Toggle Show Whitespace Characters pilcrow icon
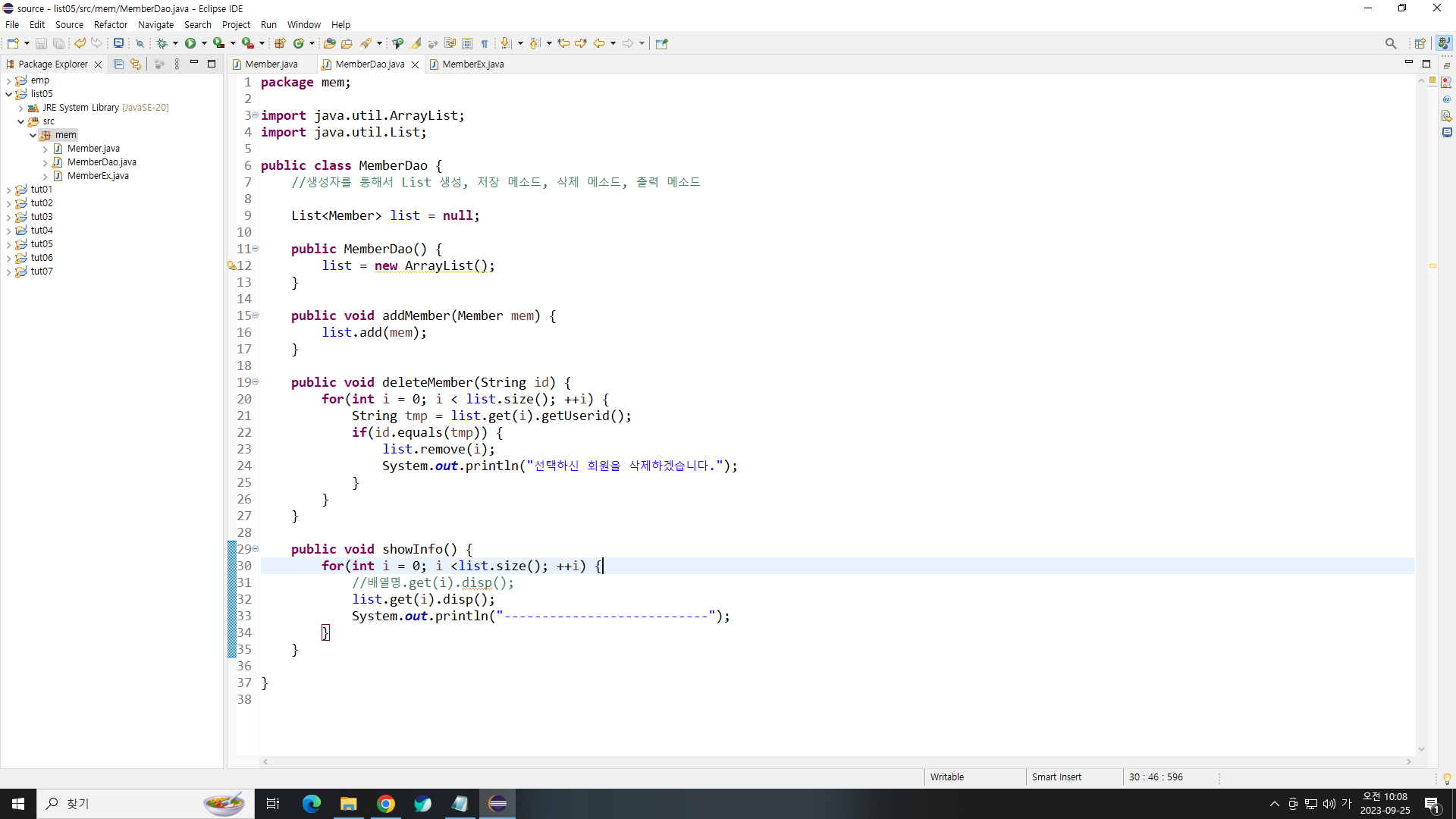The width and height of the screenshot is (1456, 819). (x=485, y=43)
